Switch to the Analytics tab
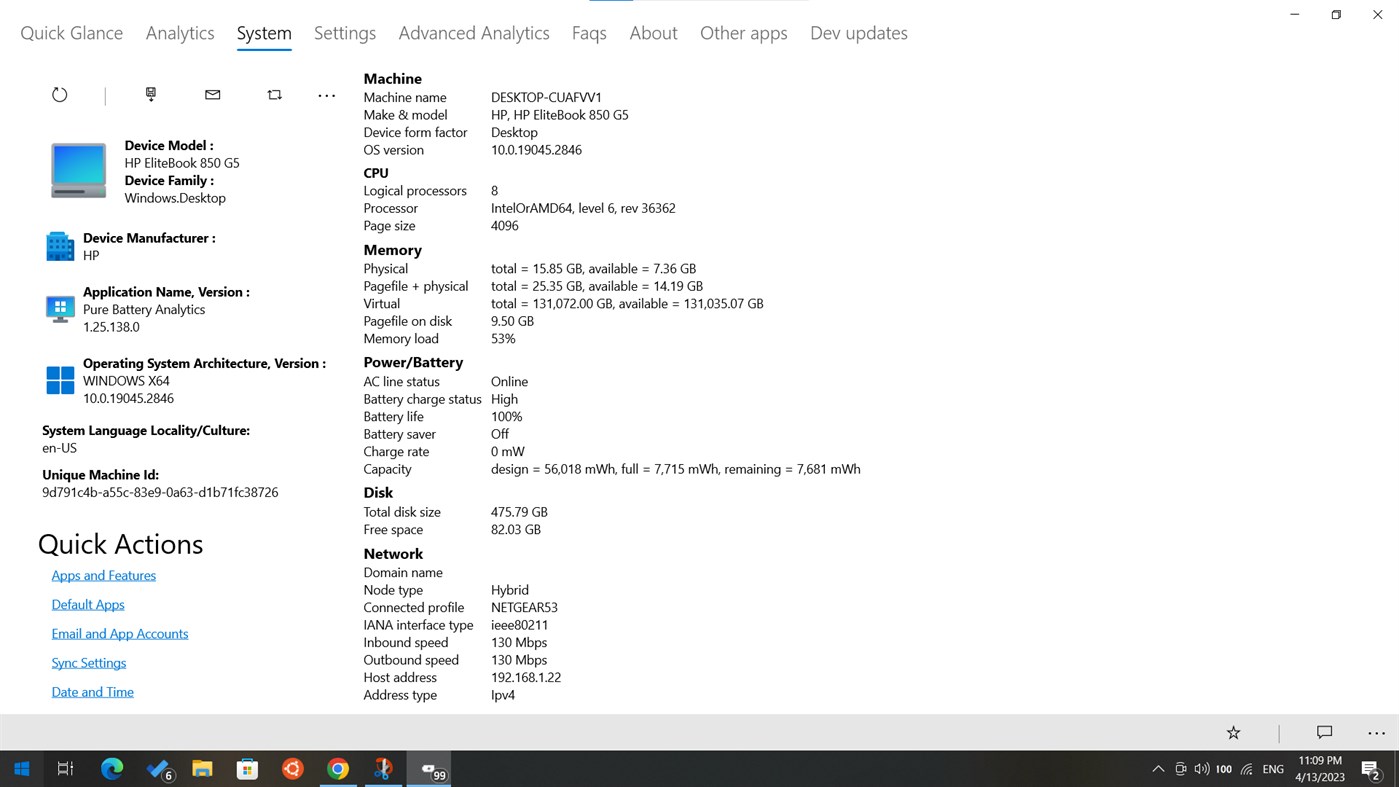The image size is (1399, 787). point(180,33)
